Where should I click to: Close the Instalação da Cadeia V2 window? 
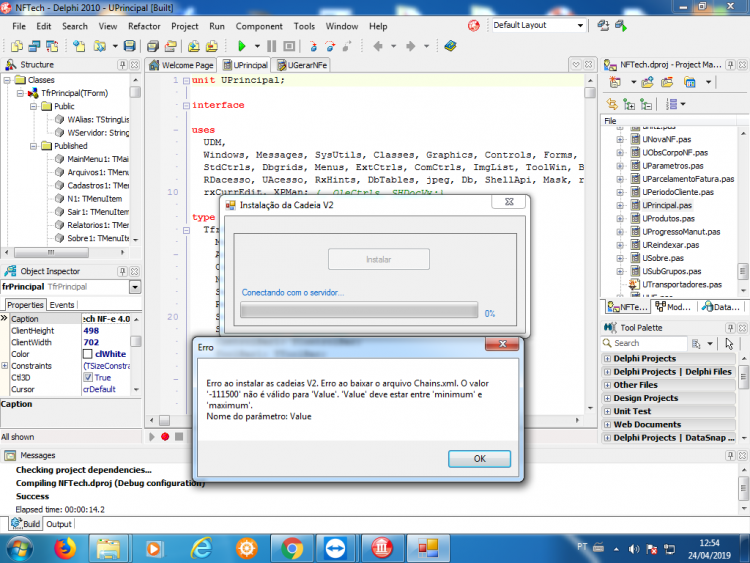[509, 202]
